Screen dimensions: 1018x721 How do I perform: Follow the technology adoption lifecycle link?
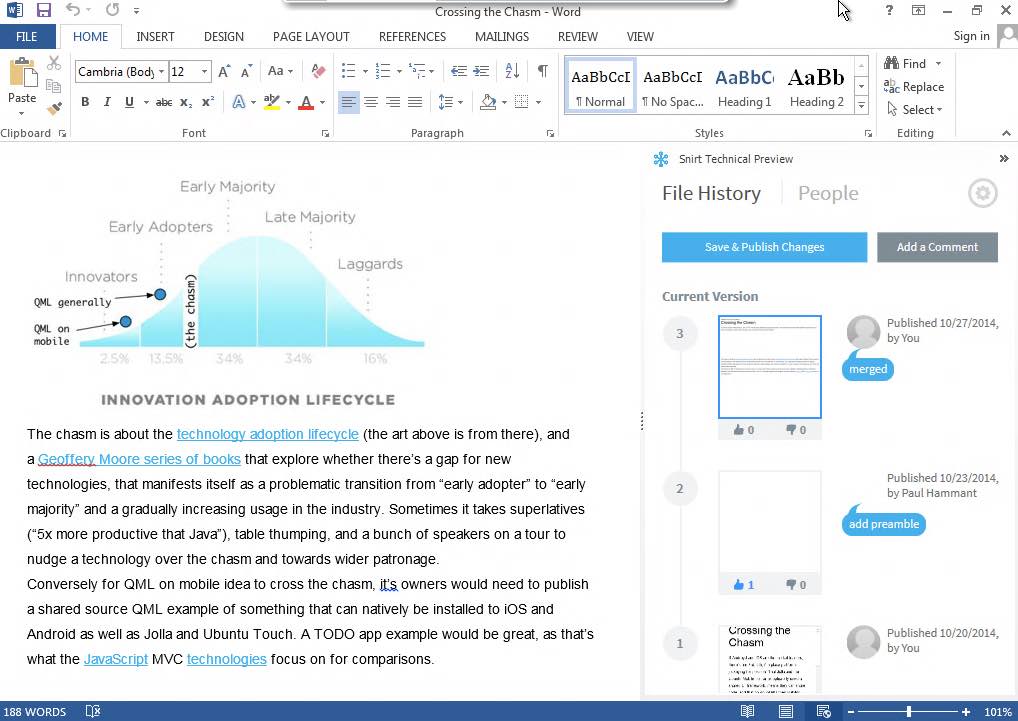pos(267,434)
